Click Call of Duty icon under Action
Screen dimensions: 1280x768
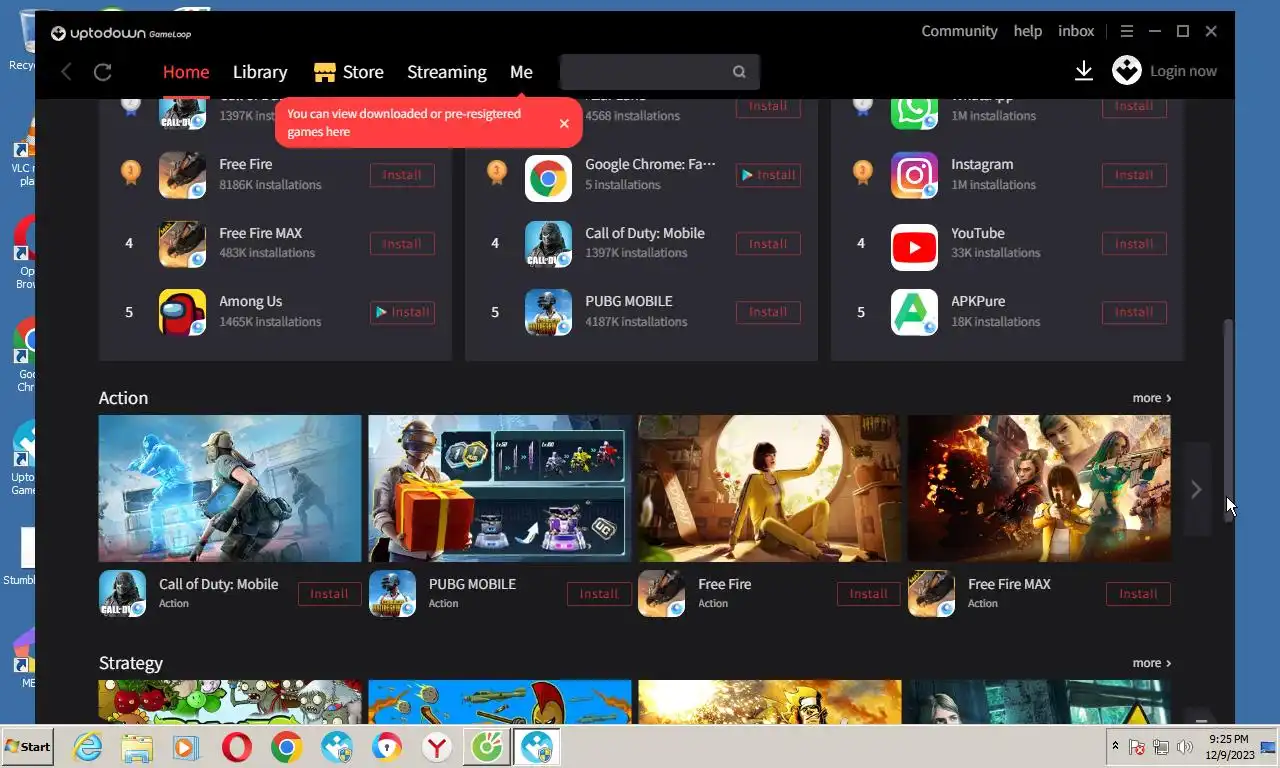point(122,594)
